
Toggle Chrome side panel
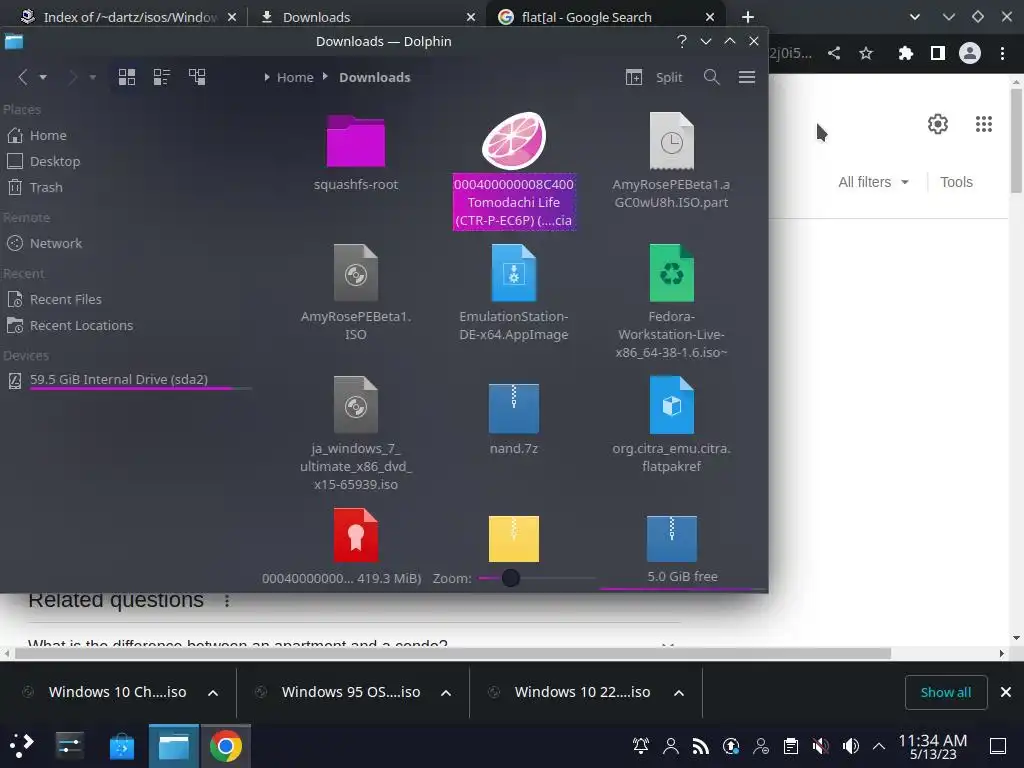(938, 53)
